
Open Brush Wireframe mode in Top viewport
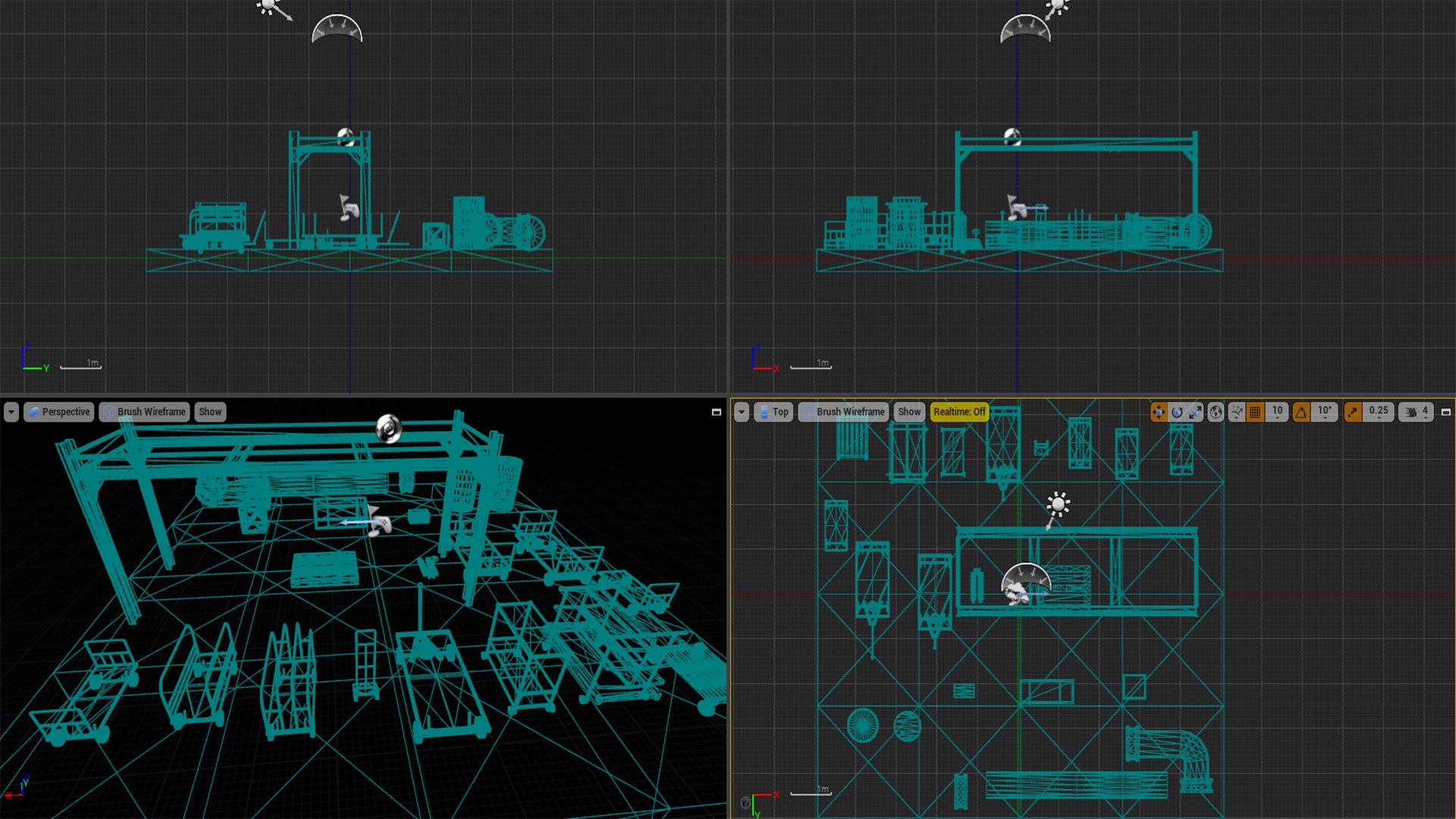(x=843, y=412)
